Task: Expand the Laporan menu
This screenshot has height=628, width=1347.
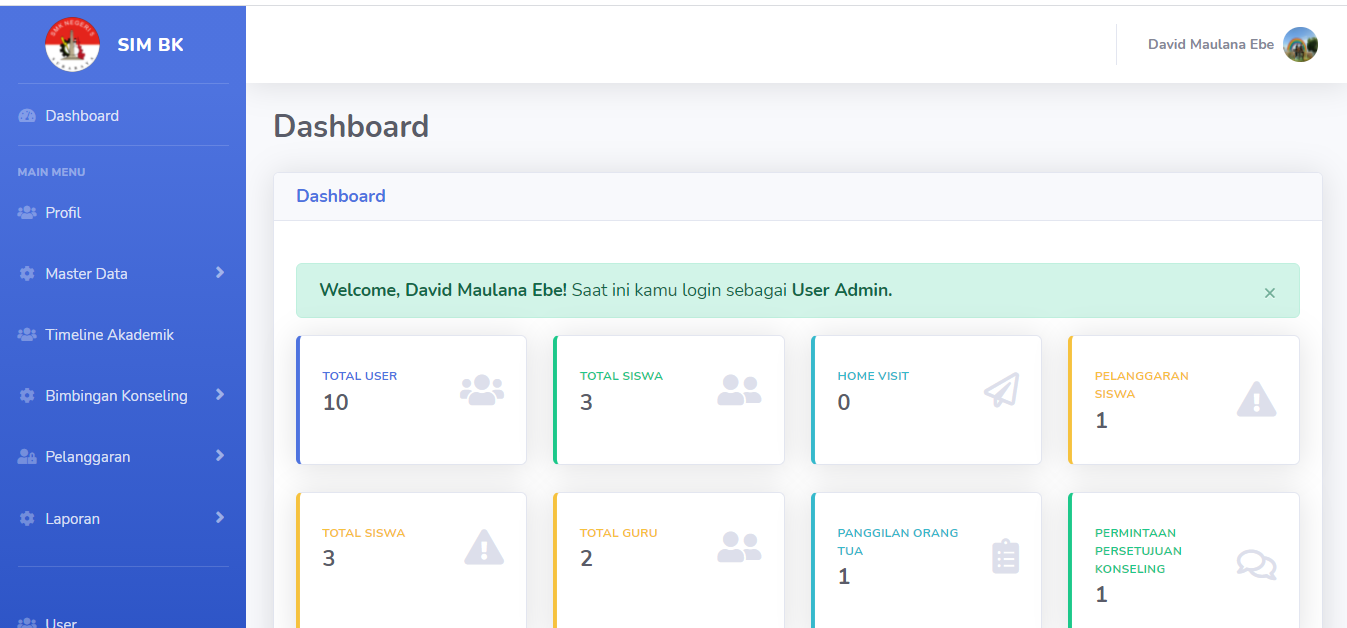Action: pos(72,519)
